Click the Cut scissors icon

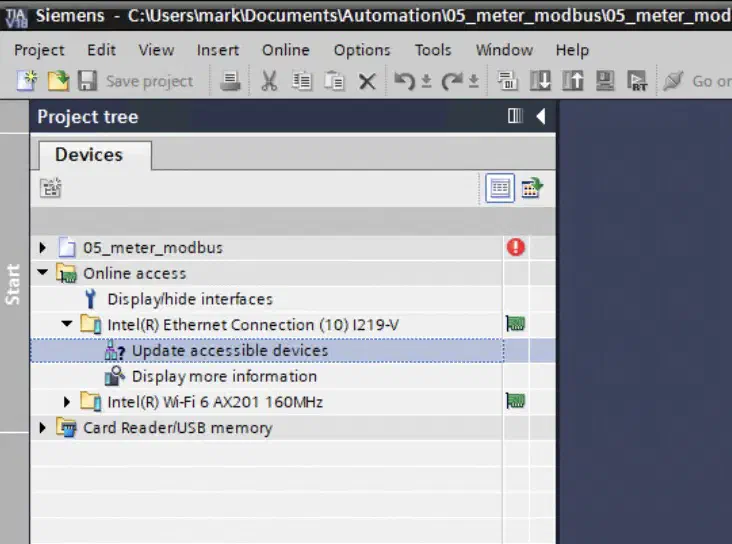tap(269, 81)
